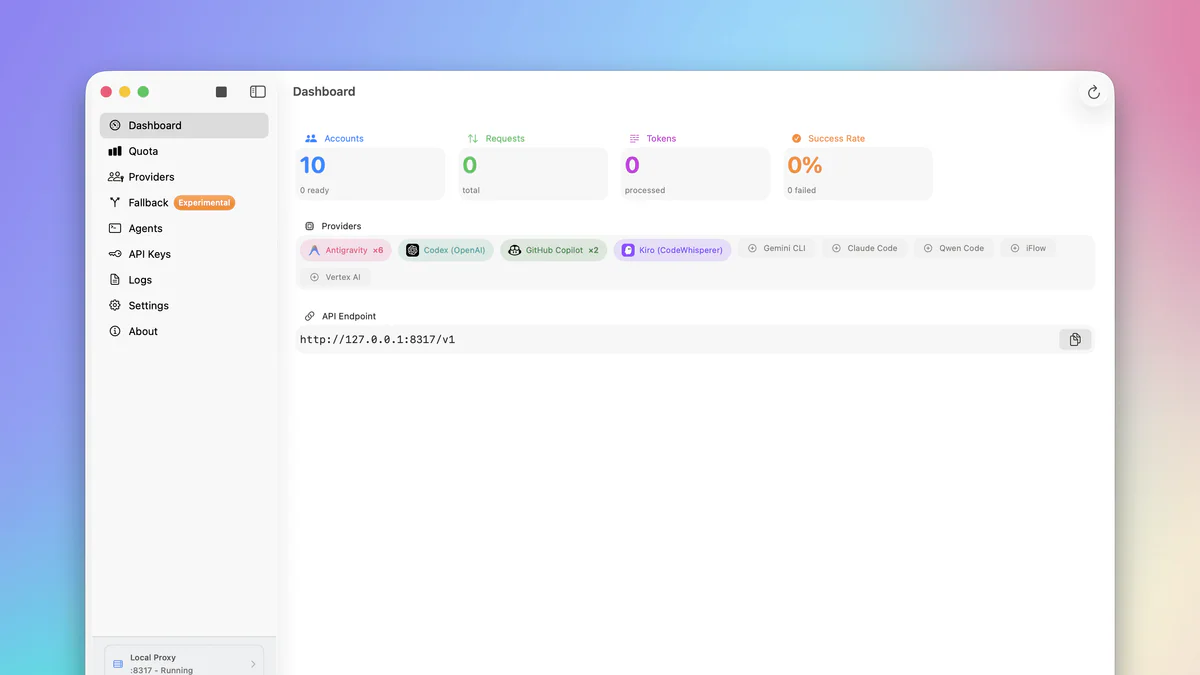Image resolution: width=1200 pixels, height=675 pixels.
Task: Disable the Antigravity provider chip
Action: [x=345, y=250]
